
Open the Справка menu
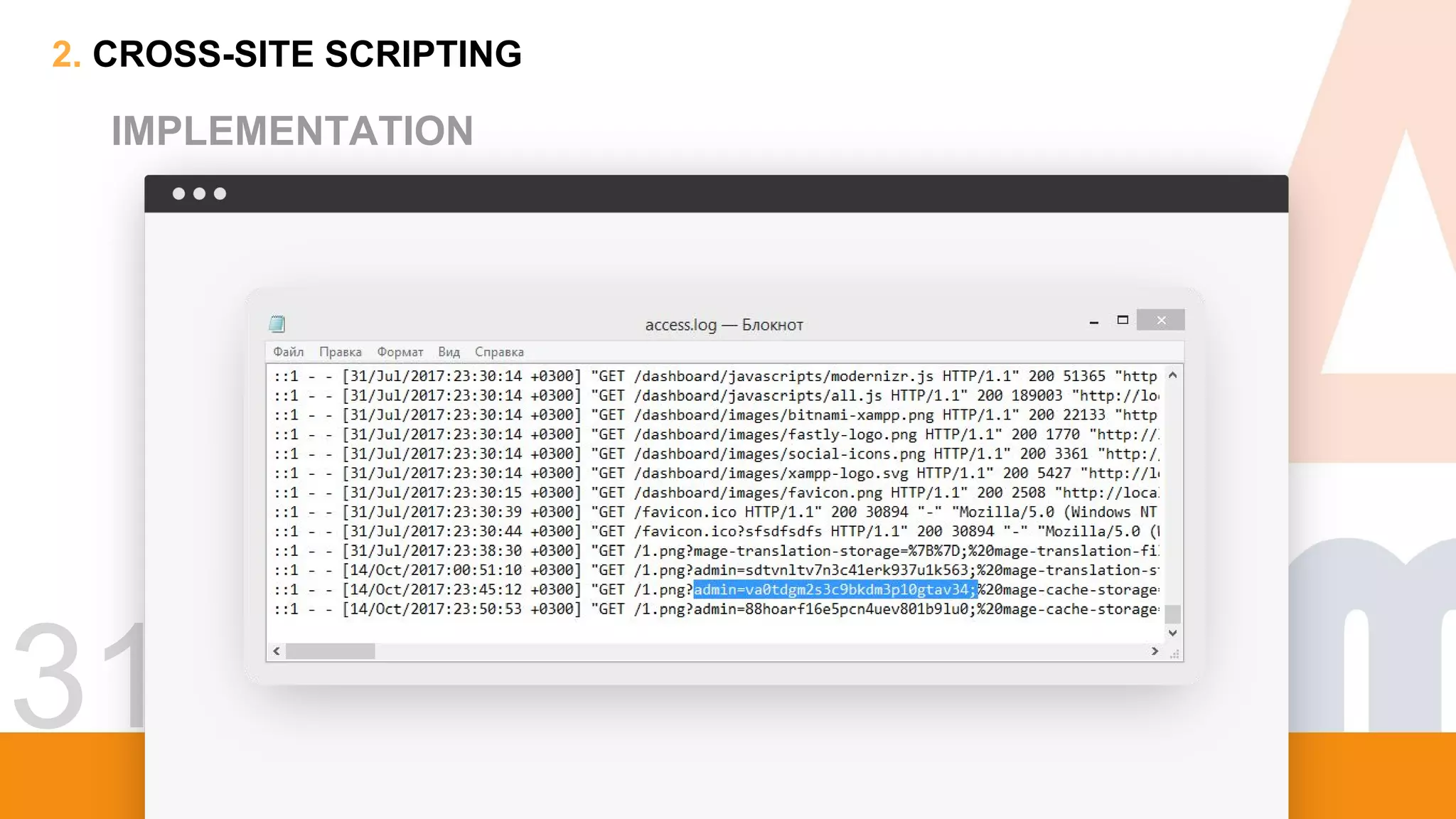(499, 352)
